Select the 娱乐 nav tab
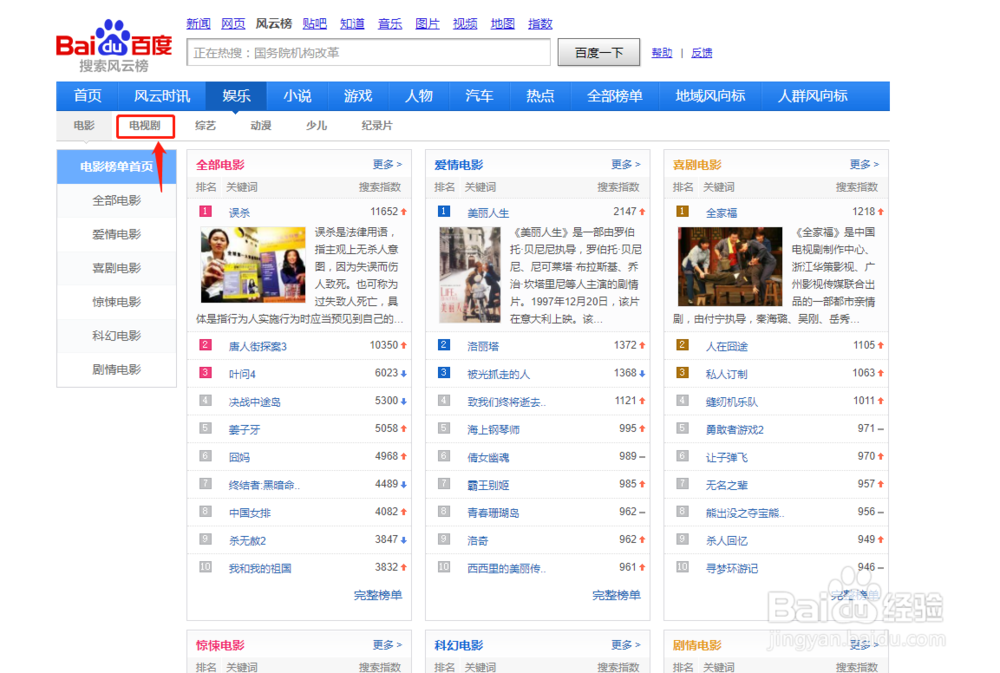Screen dimensions: 1000x673 236,96
